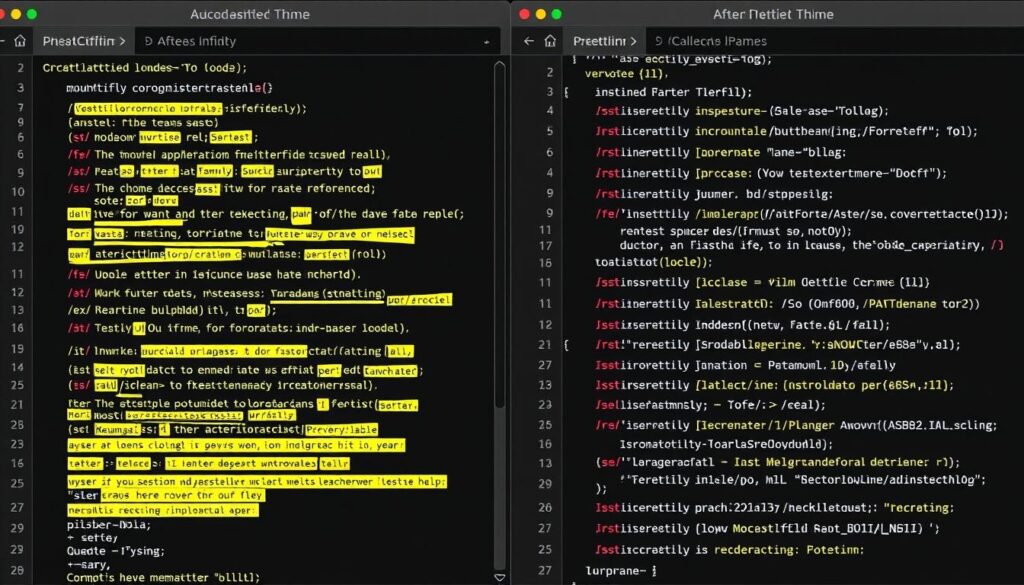Click the line 'Cornotis heve memattter'

click(163, 578)
